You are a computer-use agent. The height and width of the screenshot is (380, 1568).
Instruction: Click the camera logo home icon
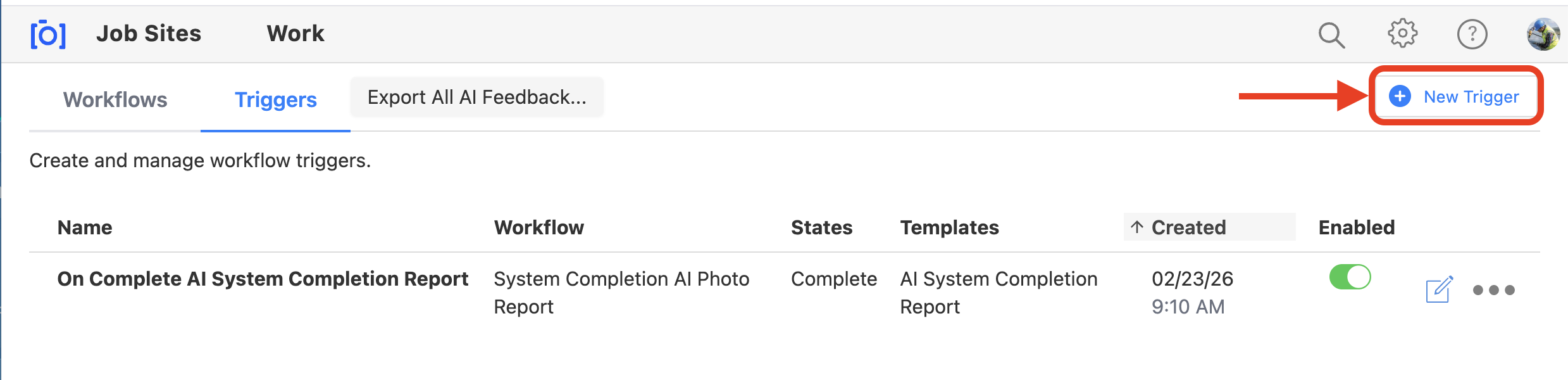click(48, 34)
